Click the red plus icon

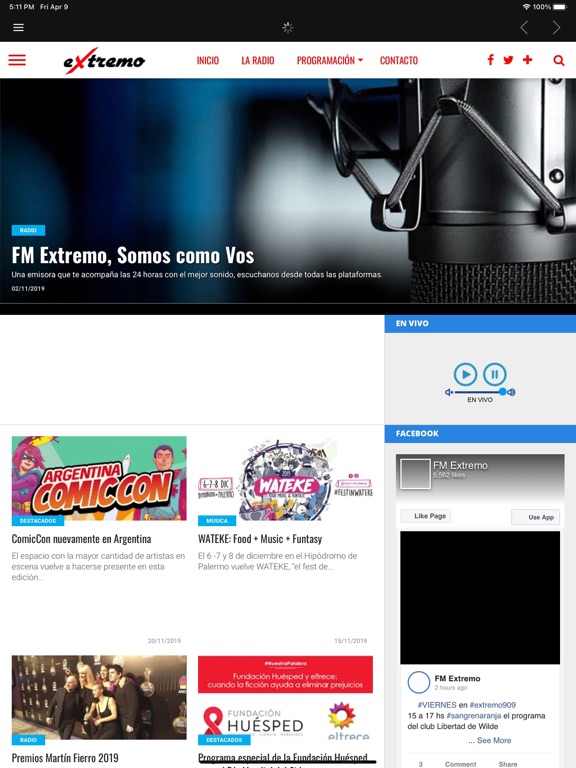[528, 60]
